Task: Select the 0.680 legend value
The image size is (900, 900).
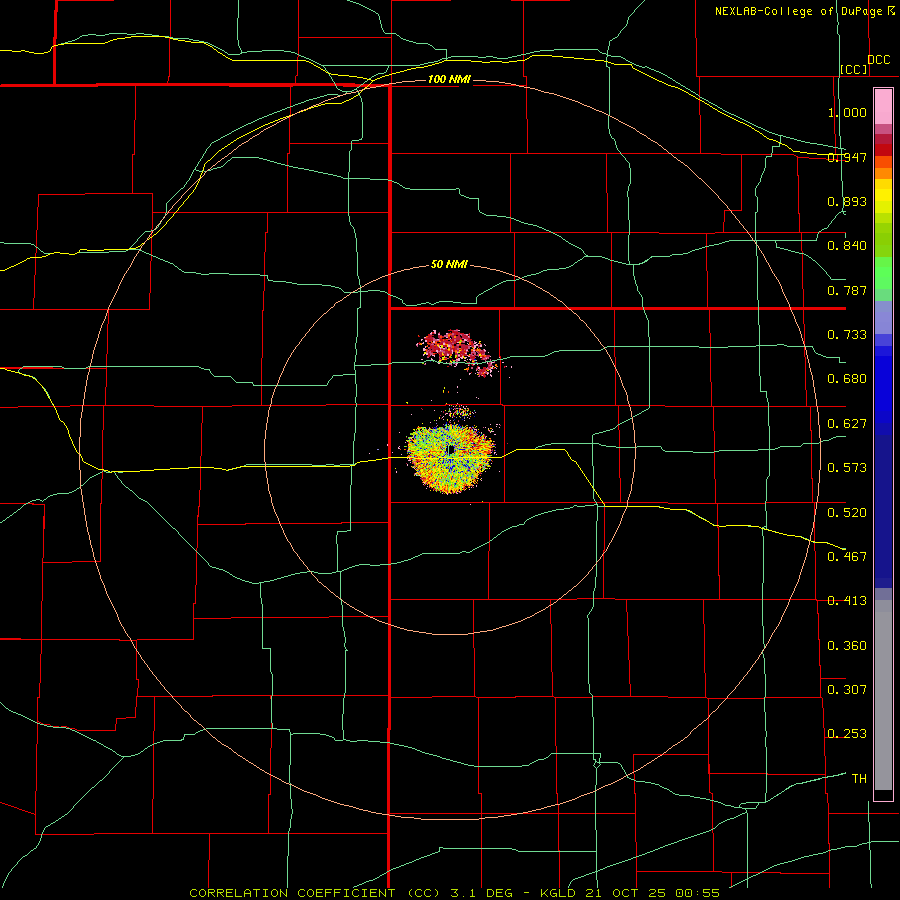Action: [847, 379]
